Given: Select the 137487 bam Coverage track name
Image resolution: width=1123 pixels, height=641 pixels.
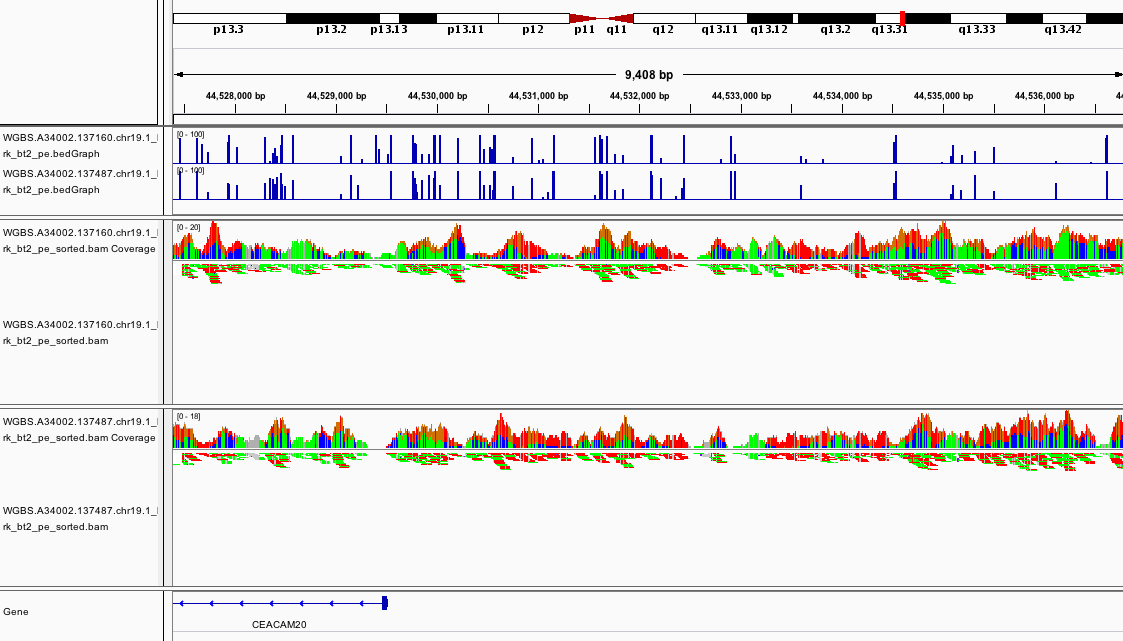Looking at the screenshot, I should (x=80, y=429).
